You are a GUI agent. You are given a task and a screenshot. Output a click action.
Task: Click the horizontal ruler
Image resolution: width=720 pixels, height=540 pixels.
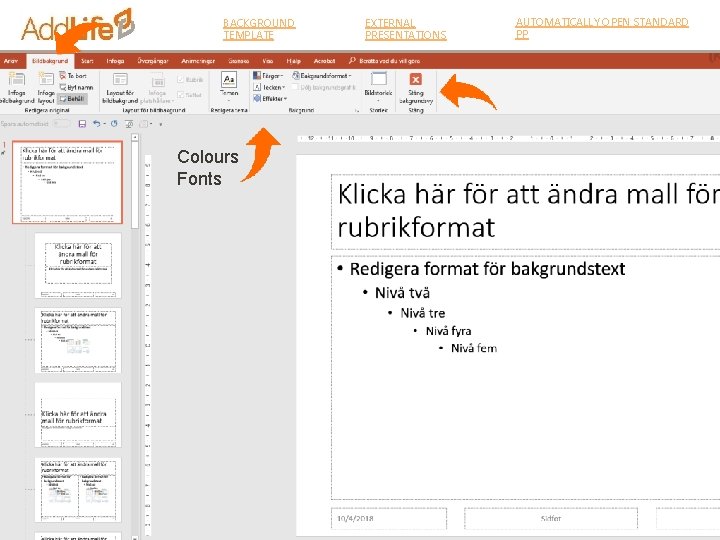508,138
